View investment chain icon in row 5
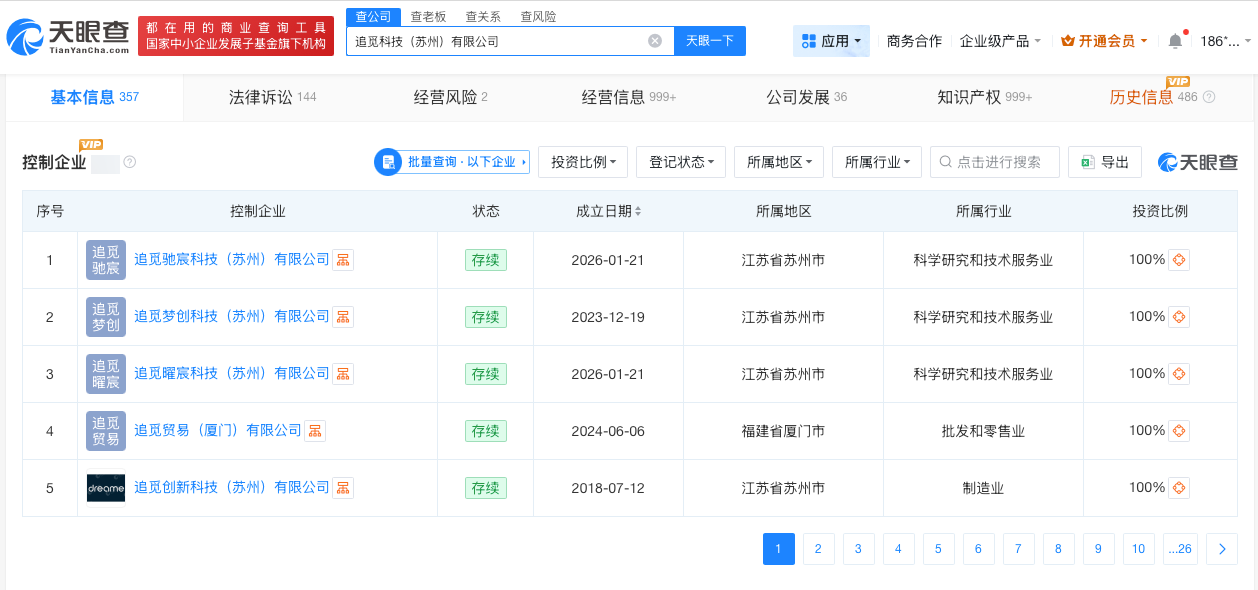This screenshot has height=590, width=1258. 1179,488
